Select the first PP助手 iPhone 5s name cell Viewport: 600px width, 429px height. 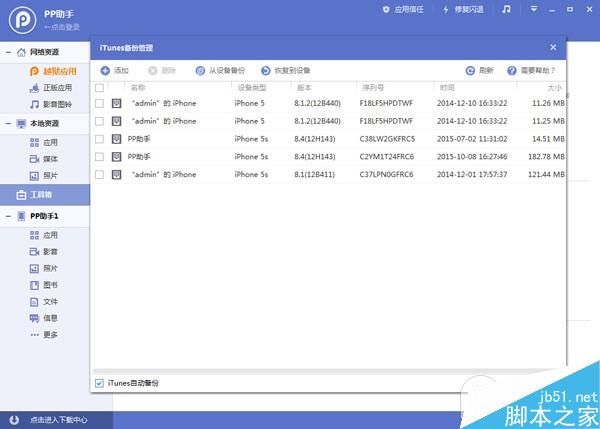(139, 139)
